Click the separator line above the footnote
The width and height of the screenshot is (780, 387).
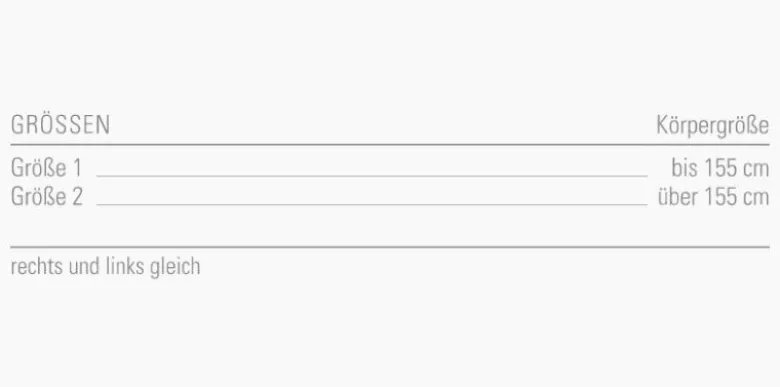(x=390, y=247)
